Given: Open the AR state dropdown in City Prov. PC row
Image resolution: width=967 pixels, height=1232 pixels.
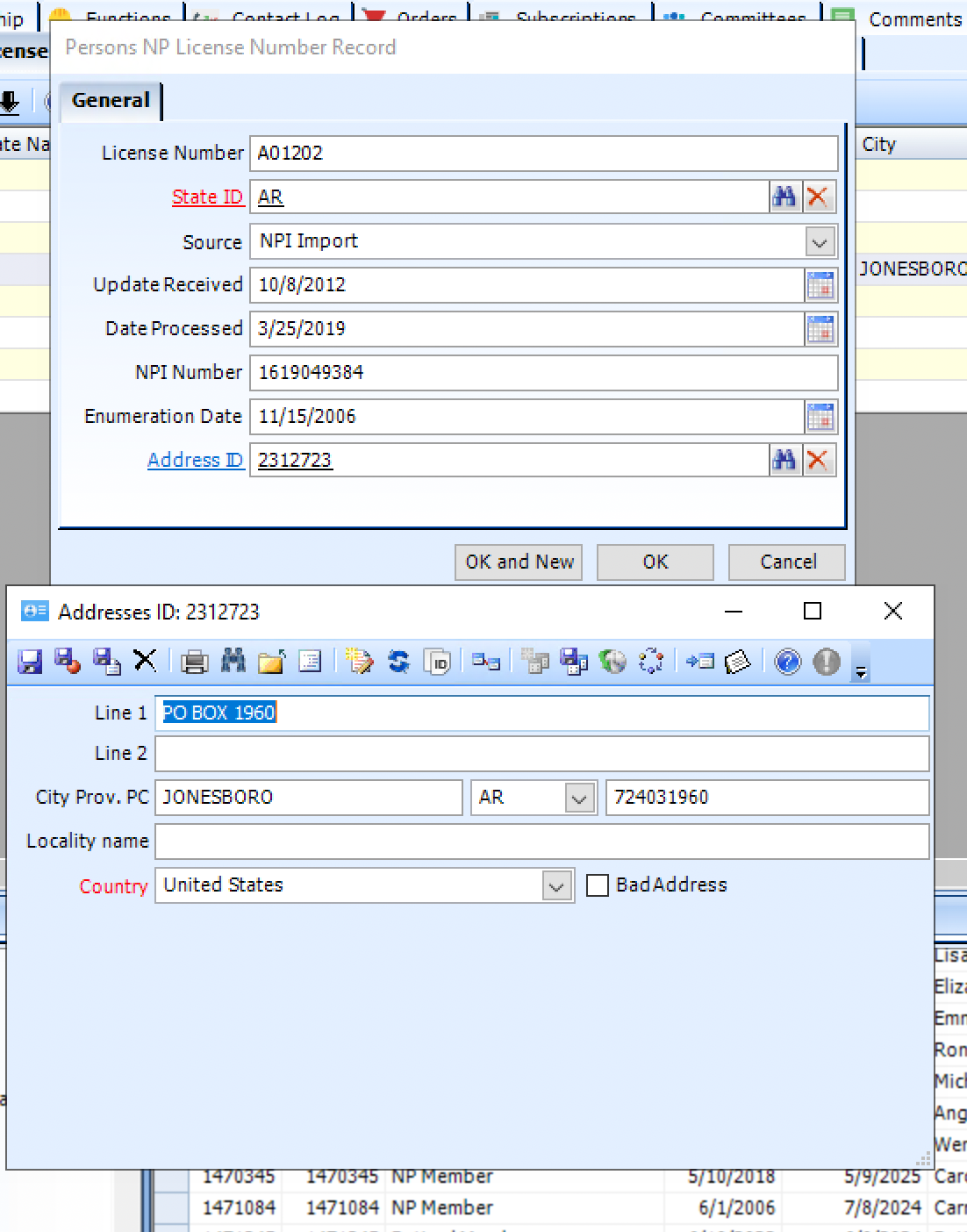Looking at the screenshot, I should 579,797.
